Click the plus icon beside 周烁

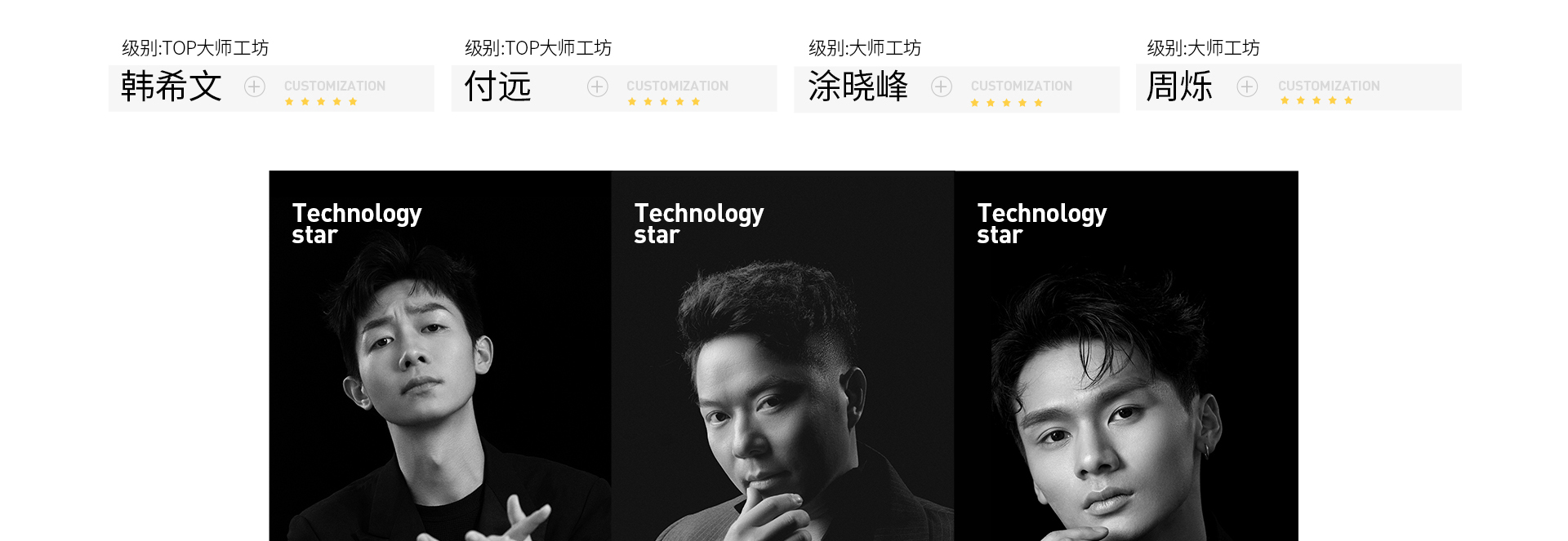point(1247,86)
